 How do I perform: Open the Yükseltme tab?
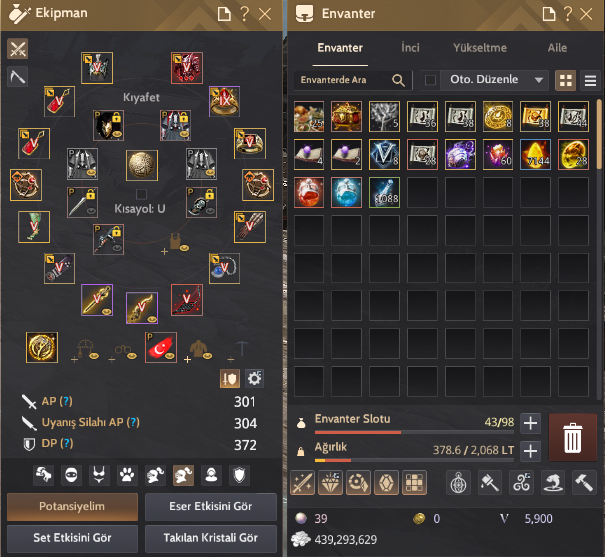click(480, 48)
